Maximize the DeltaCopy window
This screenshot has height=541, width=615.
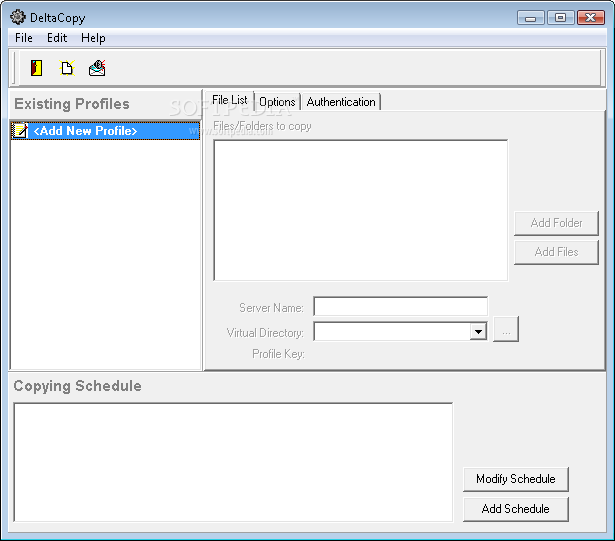click(x=560, y=18)
